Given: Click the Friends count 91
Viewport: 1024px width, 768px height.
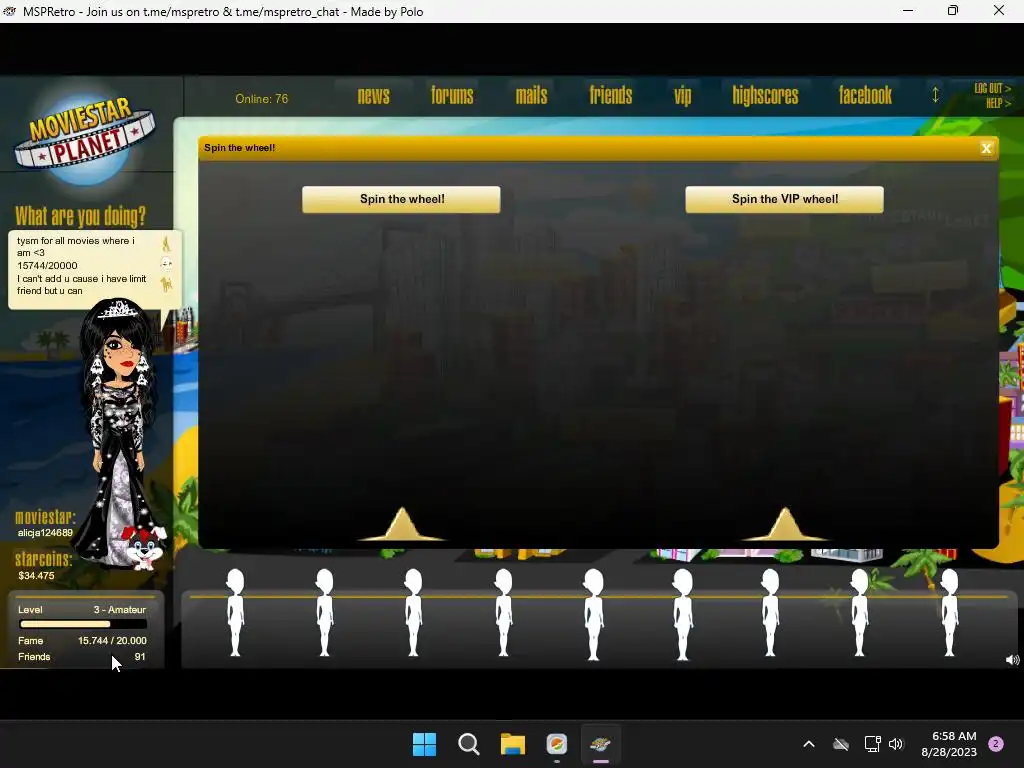Looking at the screenshot, I should 140,657.
